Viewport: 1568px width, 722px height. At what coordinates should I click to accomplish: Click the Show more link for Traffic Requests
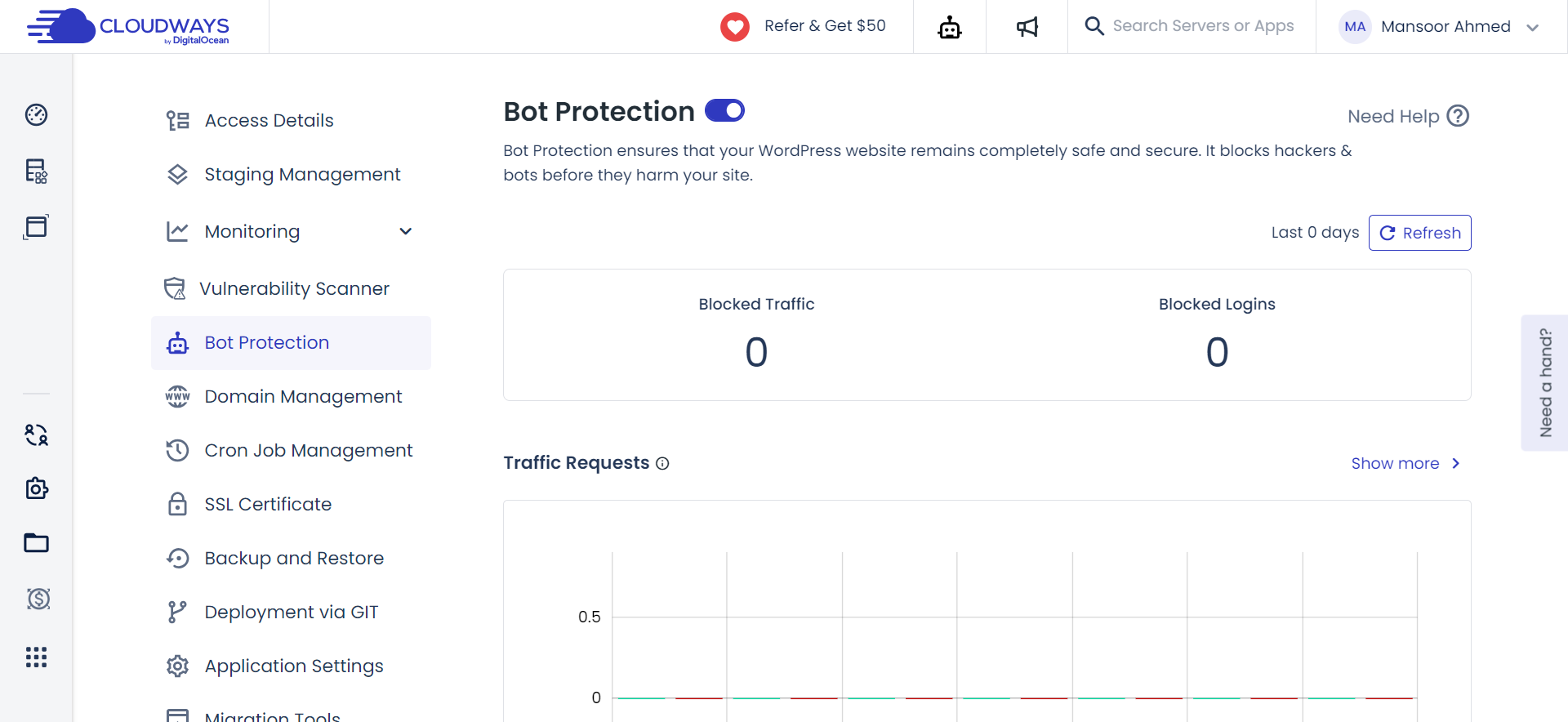(1396, 463)
